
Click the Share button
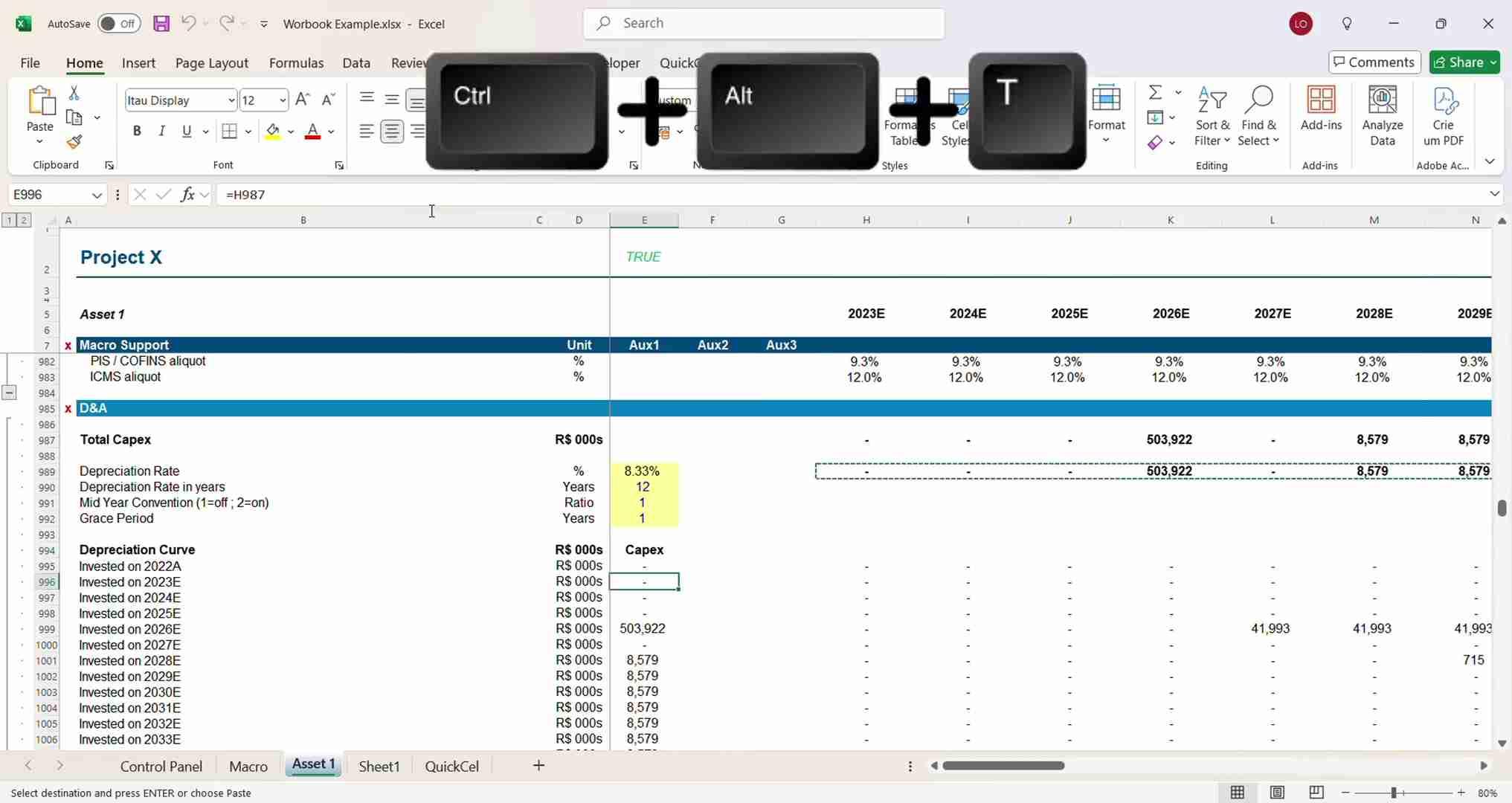[x=1458, y=62]
